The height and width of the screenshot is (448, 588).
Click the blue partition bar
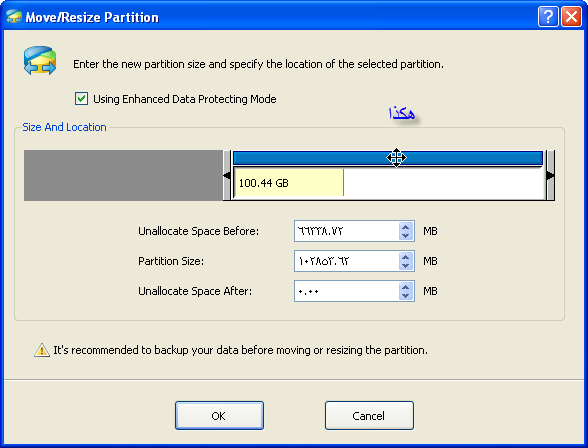(388, 158)
